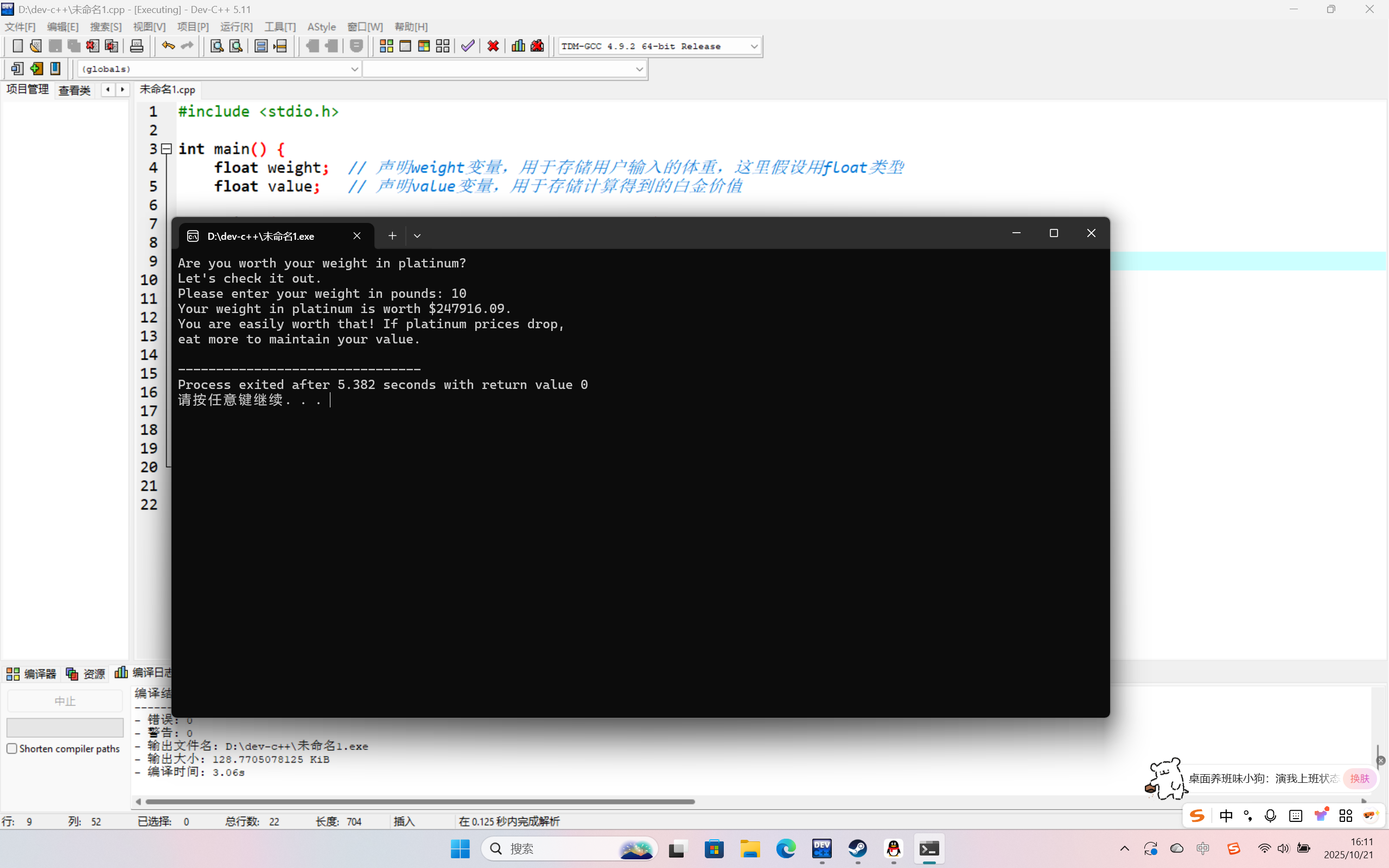Click the Undo arrow icon
1389x868 pixels.
168,46
